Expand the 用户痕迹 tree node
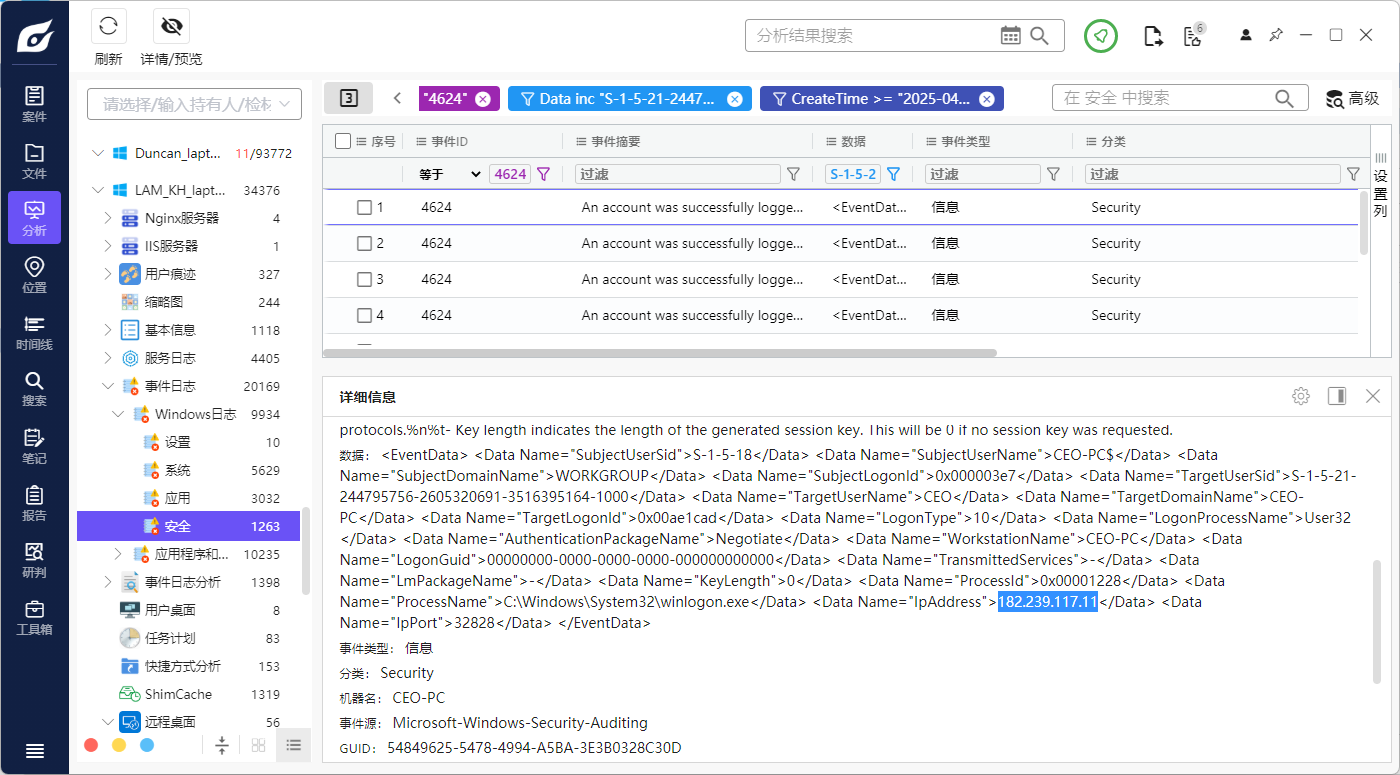1400x775 pixels. 109,274
